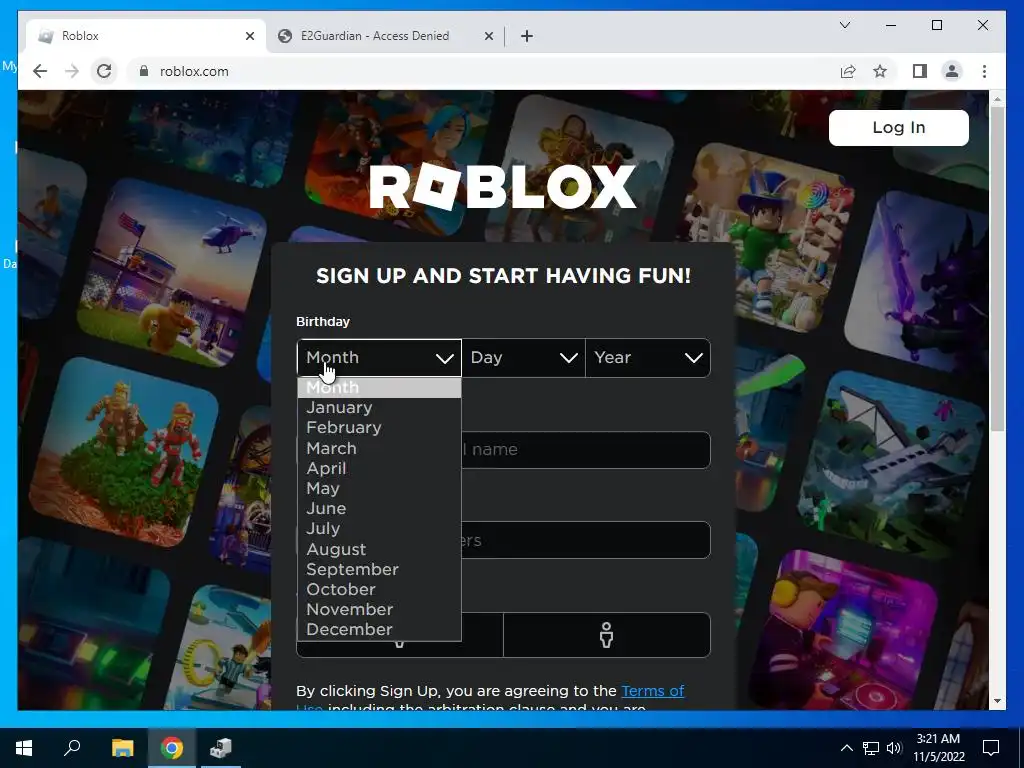Select the Month placeholder option
Image resolution: width=1024 pixels, height=768 pixels.
pos(379,387)
